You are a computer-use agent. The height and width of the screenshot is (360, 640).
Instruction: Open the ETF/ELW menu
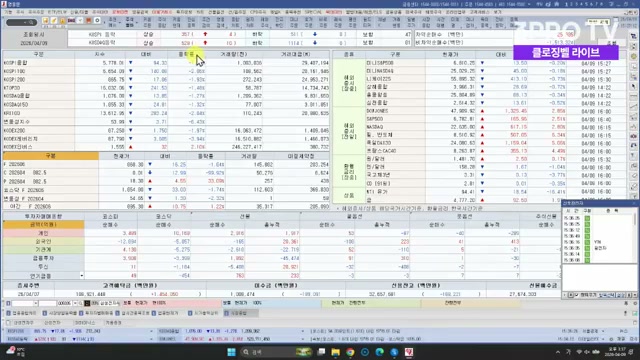tap(57, 12)
